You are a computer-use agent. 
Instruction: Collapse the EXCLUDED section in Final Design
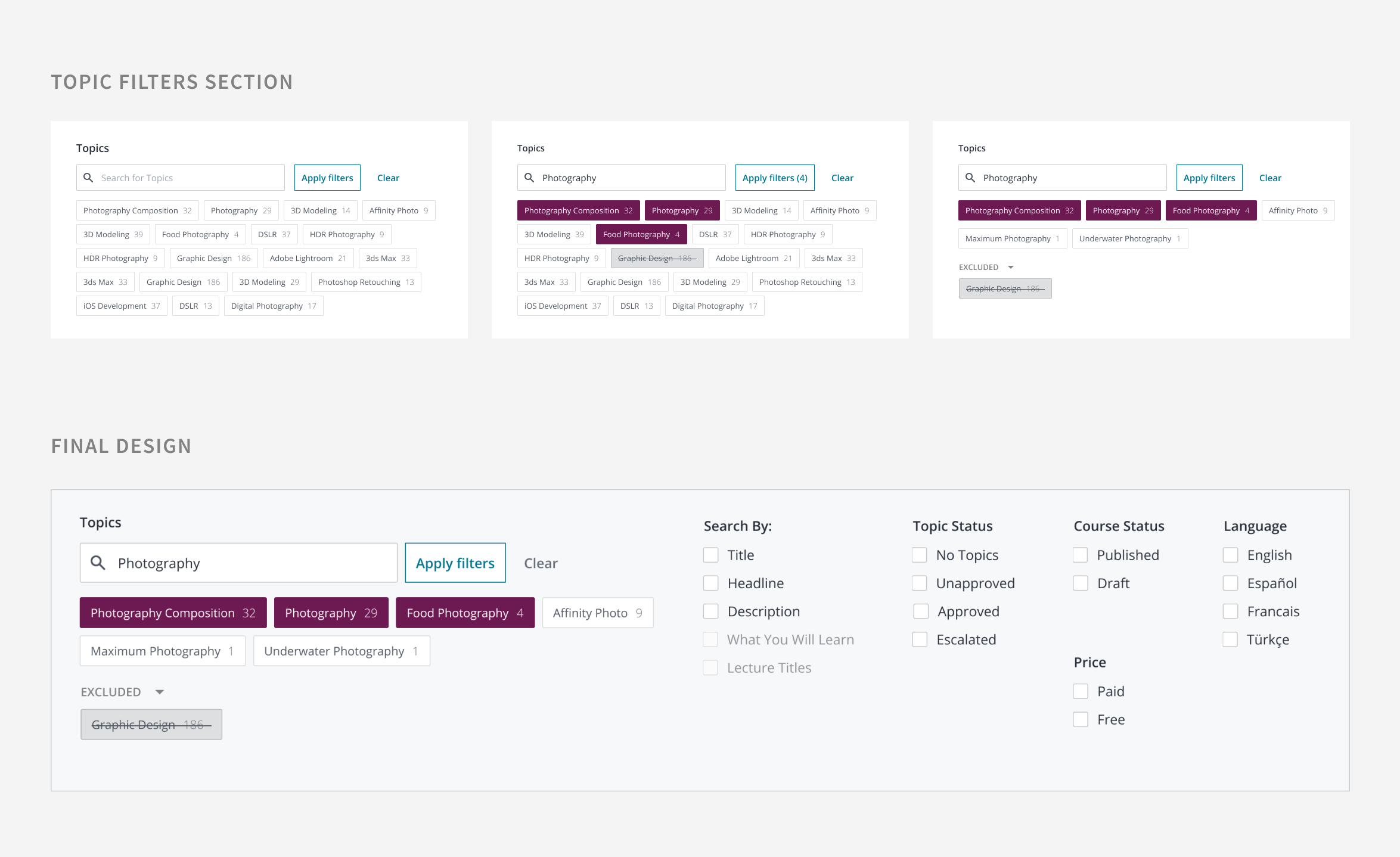tap(160, 692)
